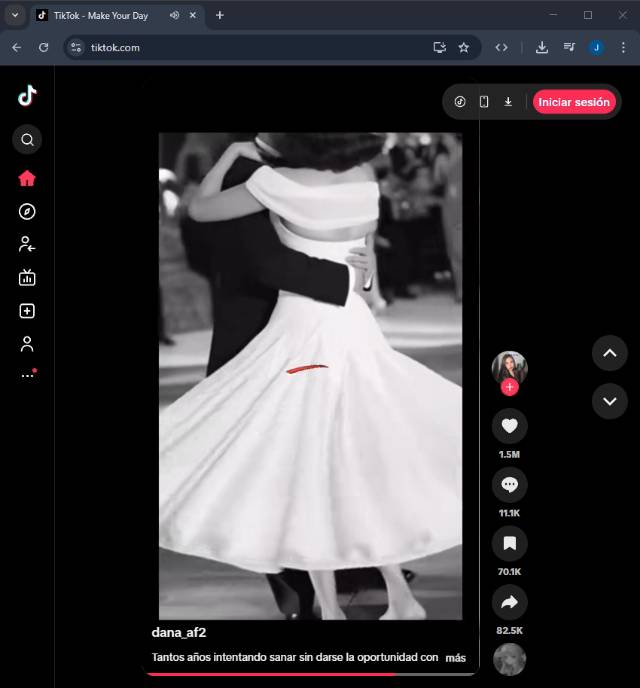Open the TikTok search icon

27,140
